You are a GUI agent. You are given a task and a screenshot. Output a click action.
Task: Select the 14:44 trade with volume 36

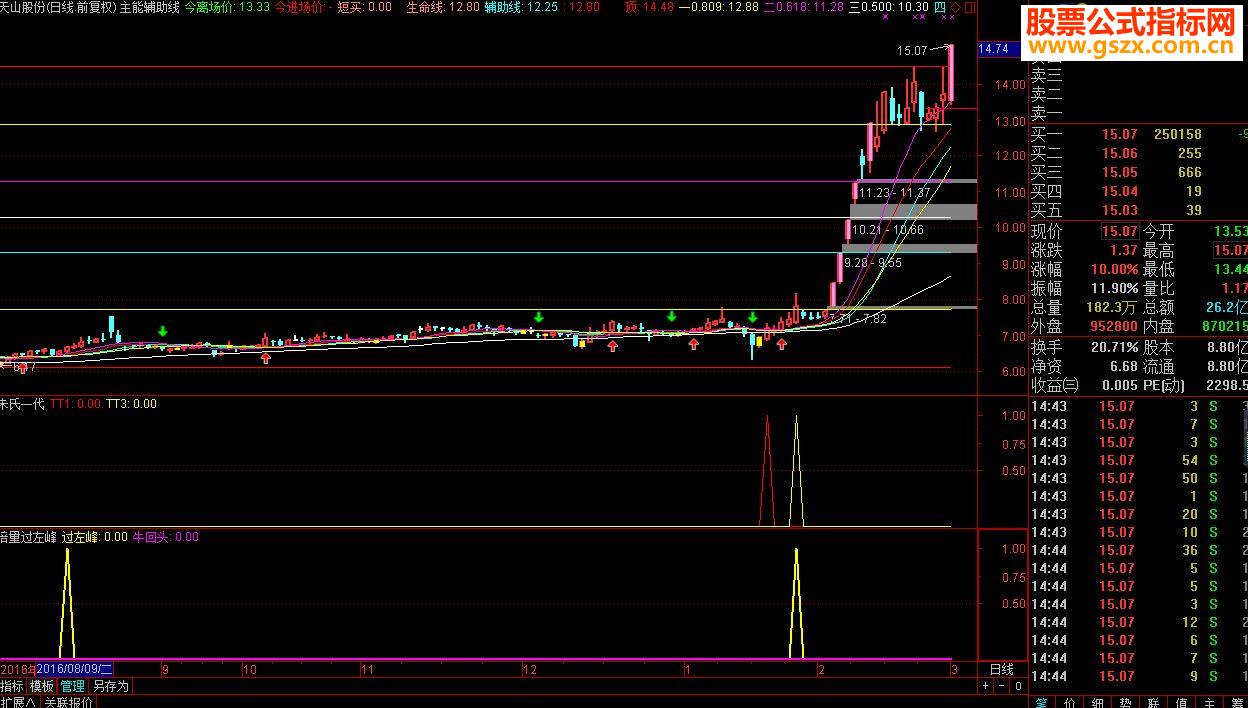pos(1139,550)
